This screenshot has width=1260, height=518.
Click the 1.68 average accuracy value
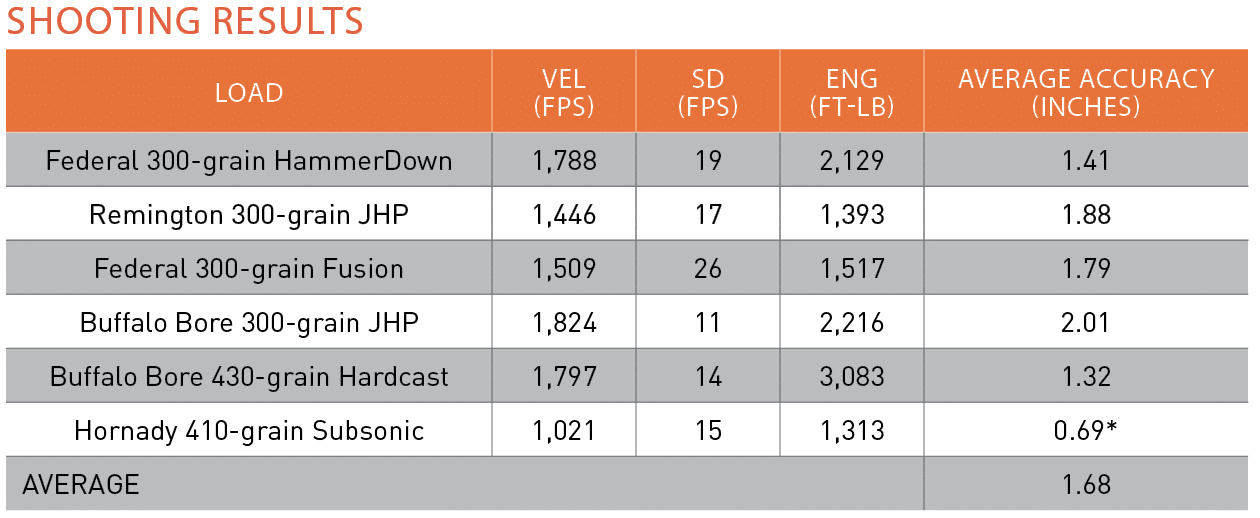[x=1086, y=485]
